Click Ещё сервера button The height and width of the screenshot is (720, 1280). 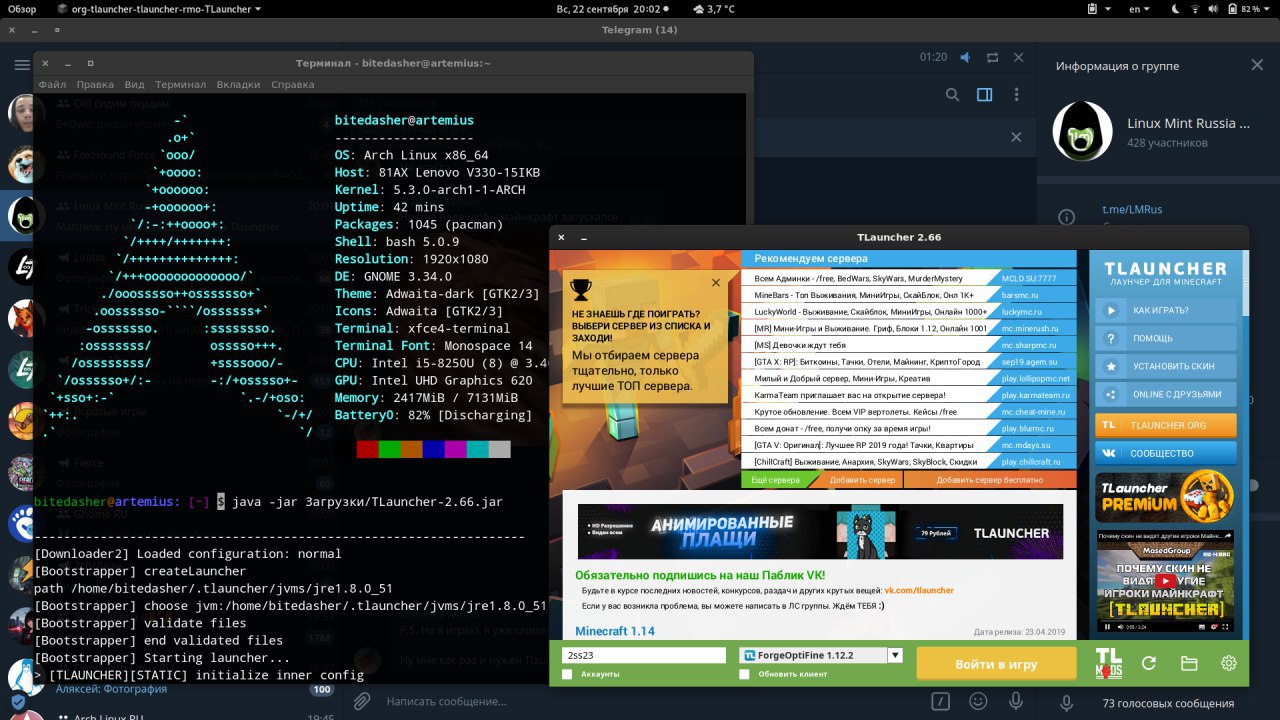click(775, 479)
